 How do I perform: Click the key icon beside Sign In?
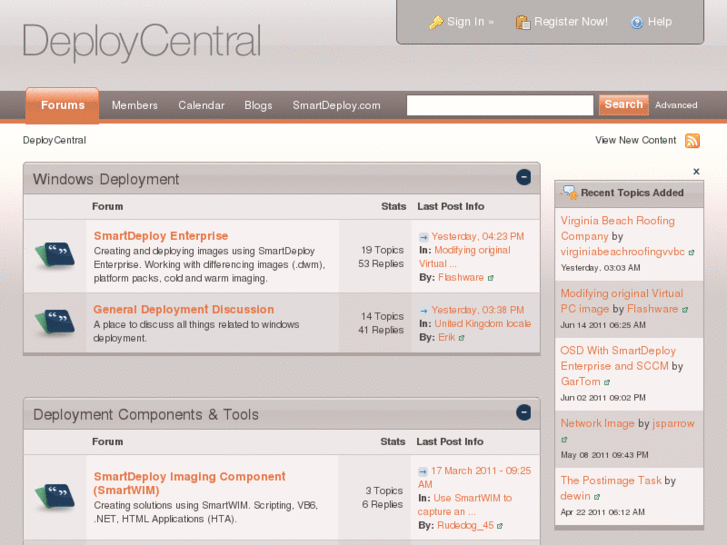436,22
